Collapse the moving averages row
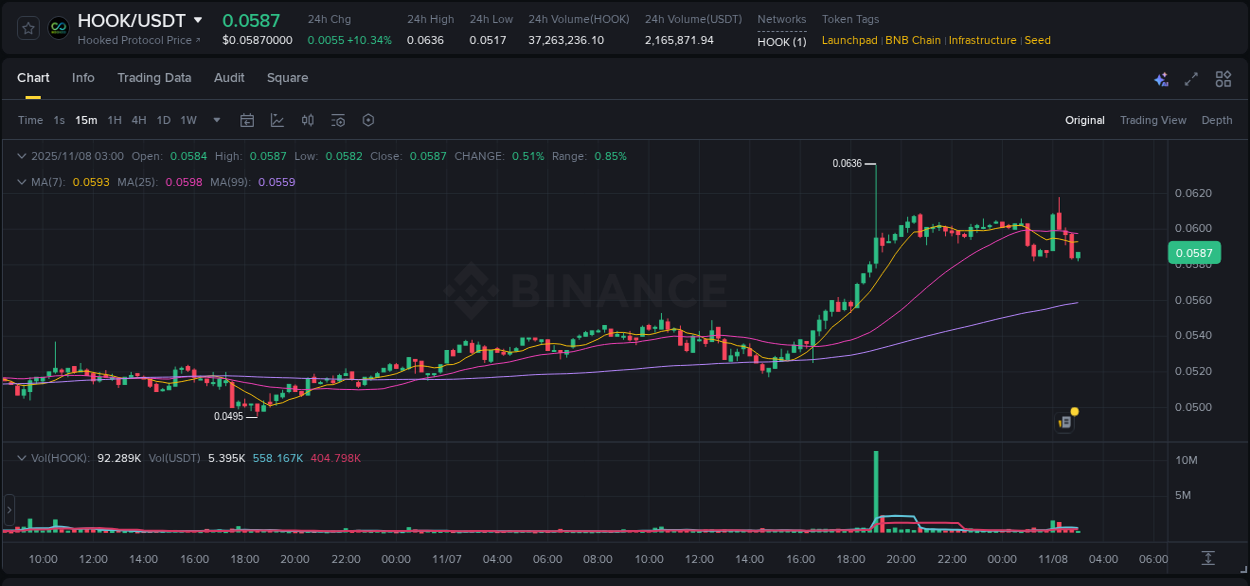 tap(22, 182)
